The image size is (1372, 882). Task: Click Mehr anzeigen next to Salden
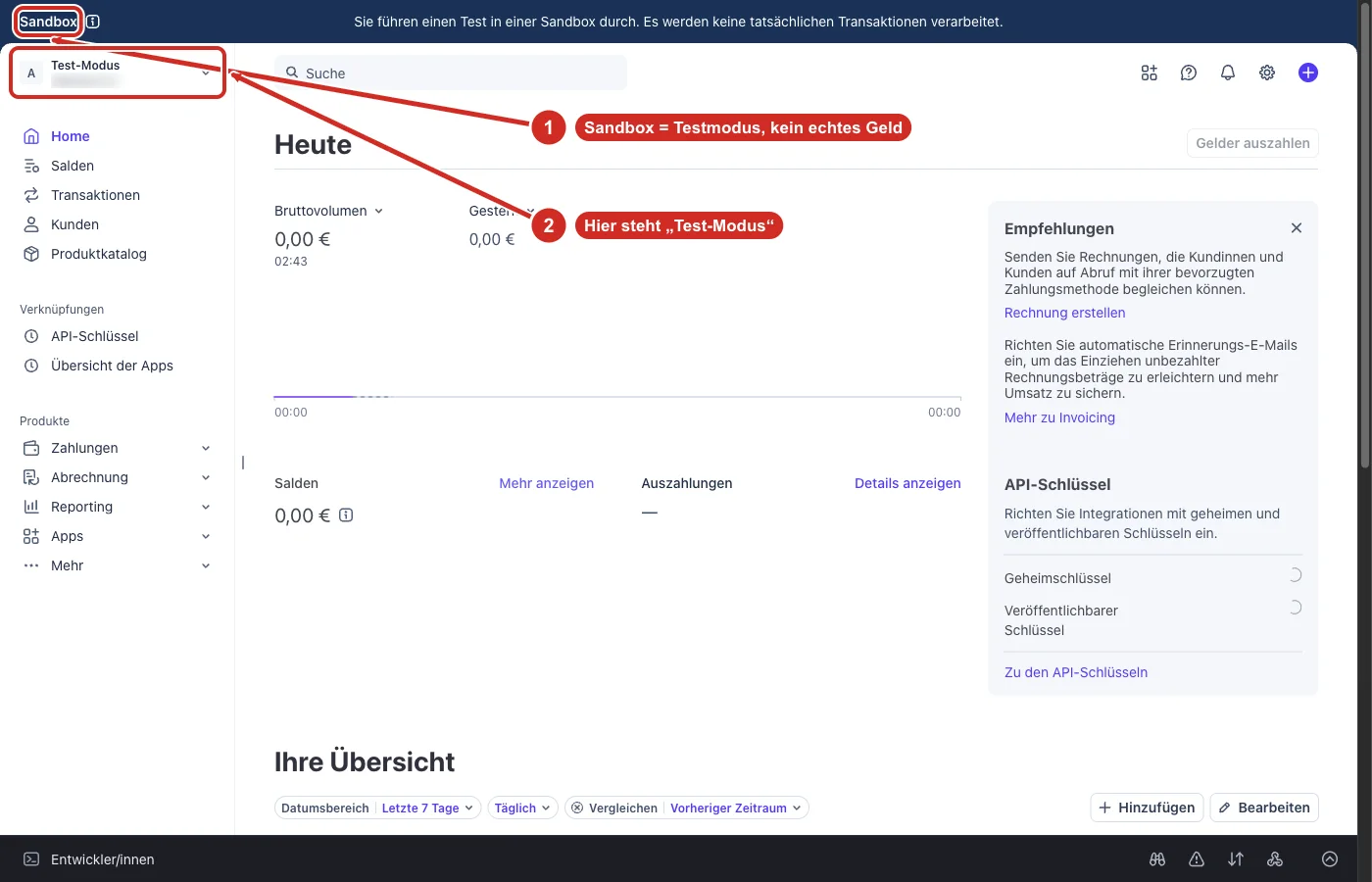tap(546, 483)
